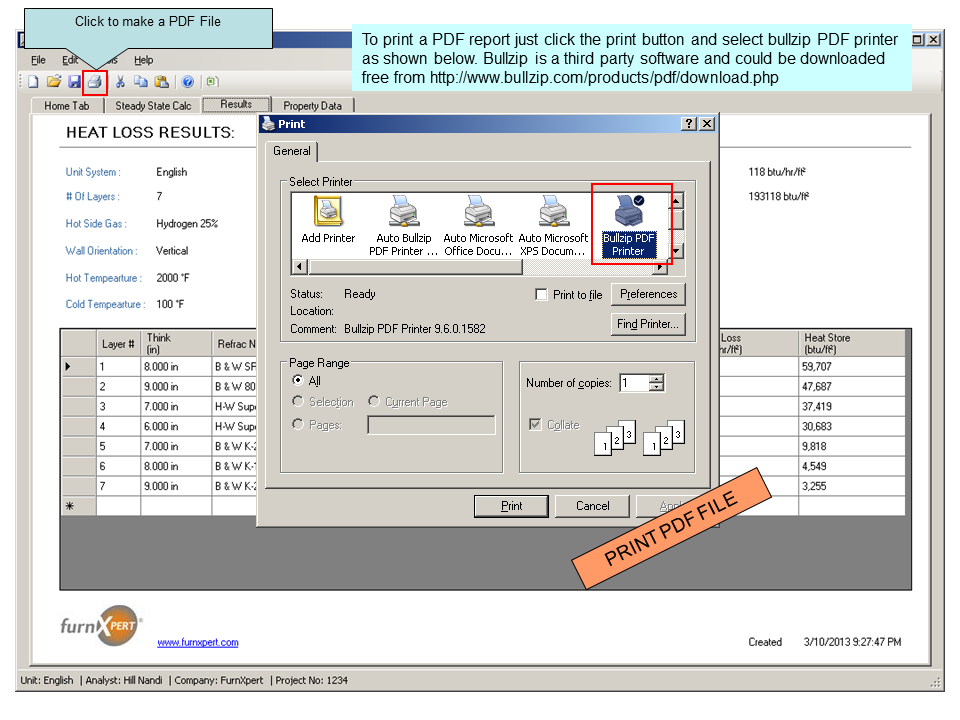960x720 pixels.
Task: Click the printer list down scroll arrow
Action: (676, 251)
